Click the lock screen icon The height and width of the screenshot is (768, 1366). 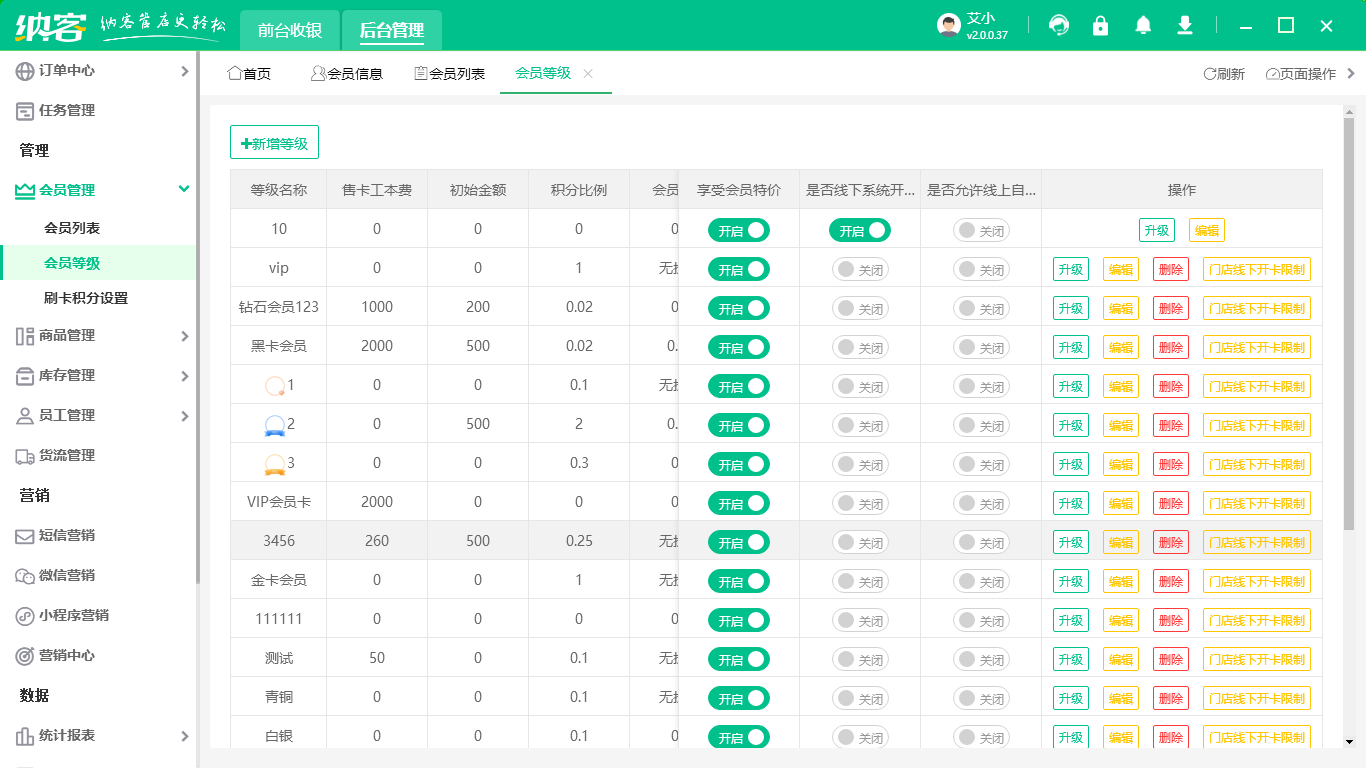(x=1101, y=26)
